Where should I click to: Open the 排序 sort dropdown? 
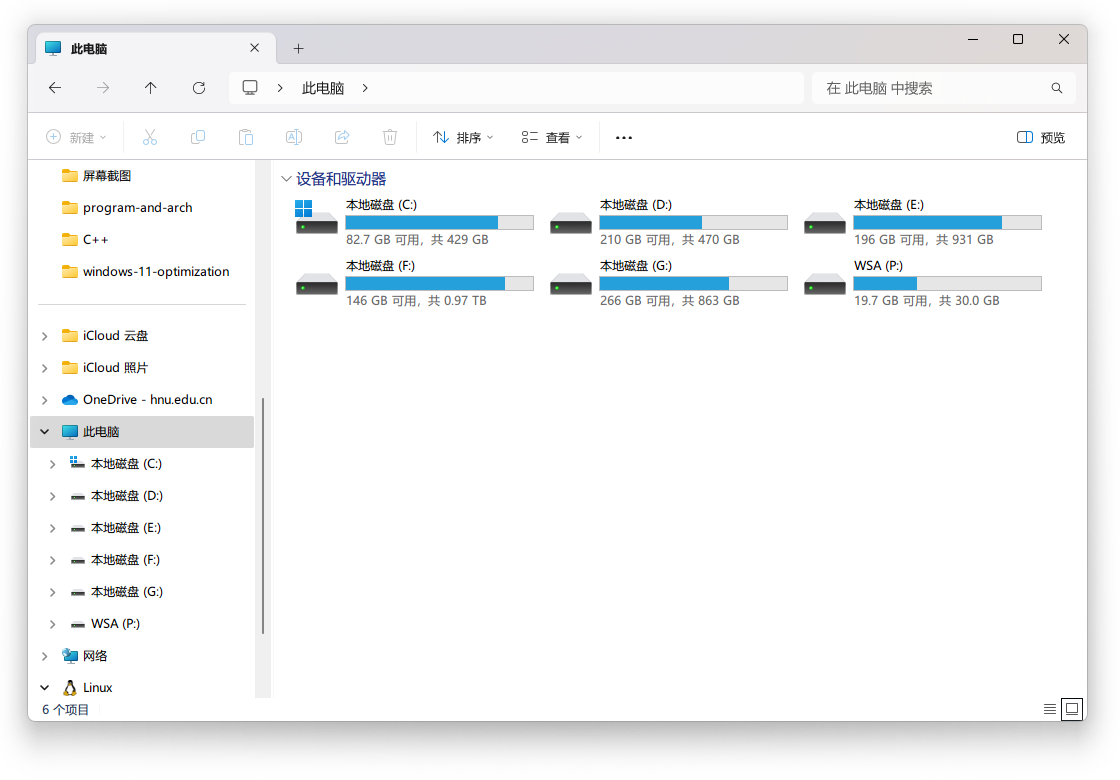462,137
